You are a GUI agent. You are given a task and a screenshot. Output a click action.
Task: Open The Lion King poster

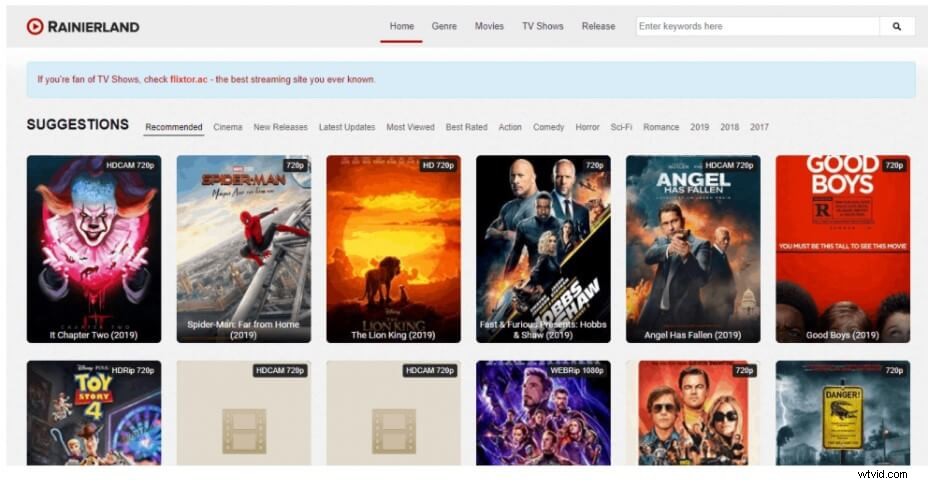(x=394, y=249)
